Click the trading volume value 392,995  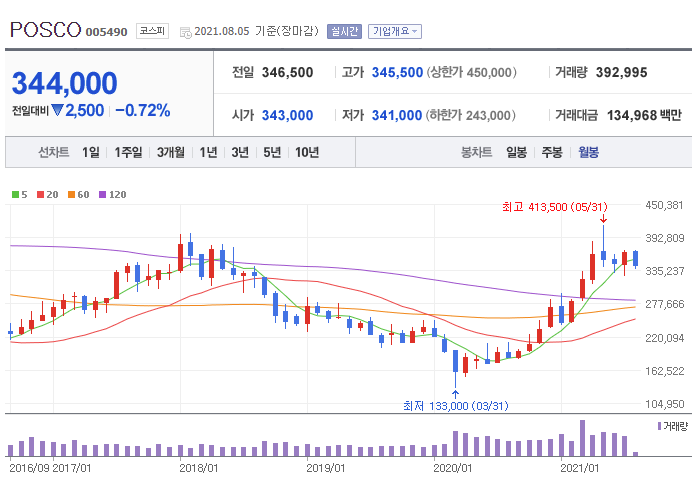point(621,72)
